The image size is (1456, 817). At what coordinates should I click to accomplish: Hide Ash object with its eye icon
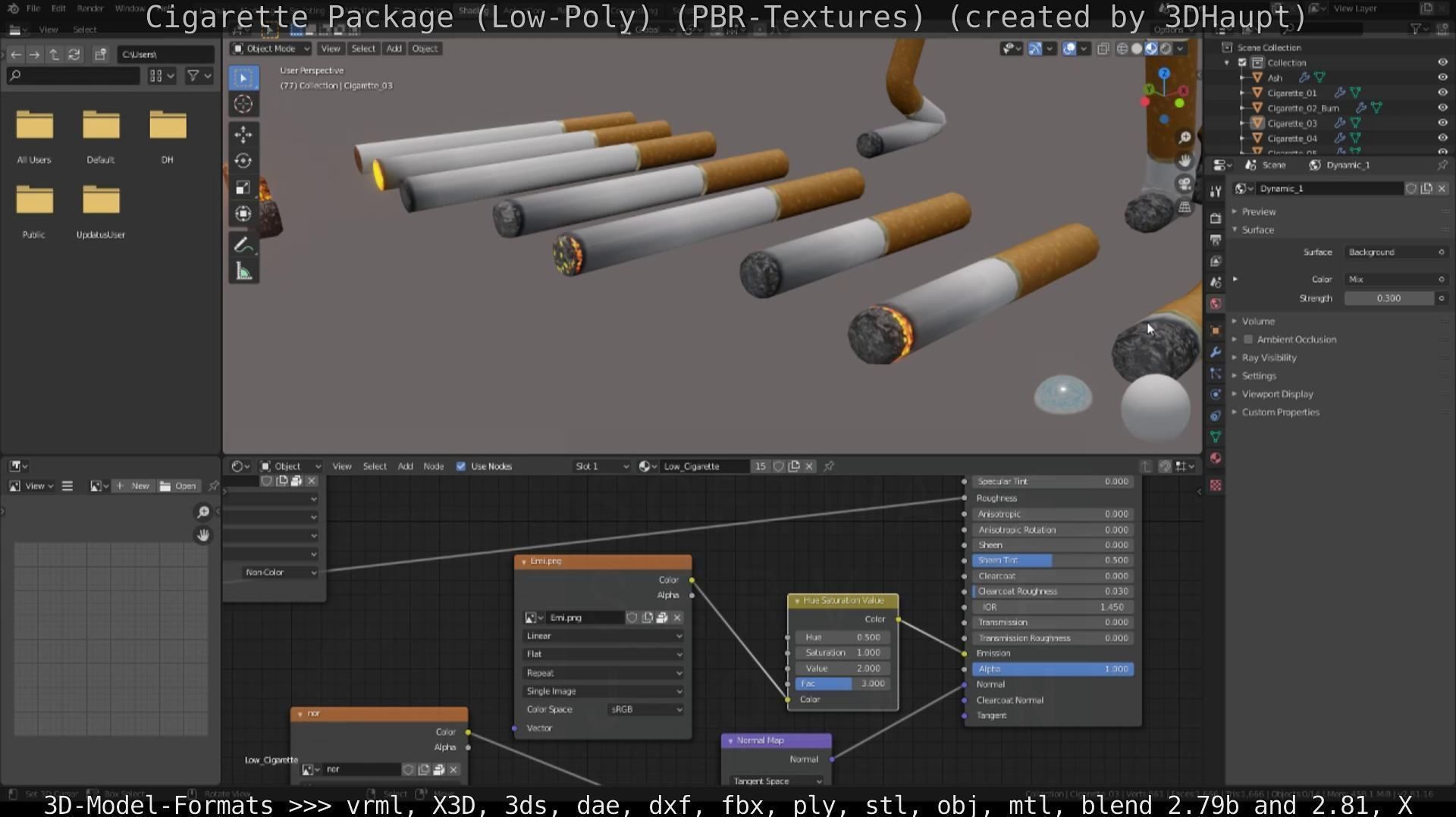pos(1442,78)
